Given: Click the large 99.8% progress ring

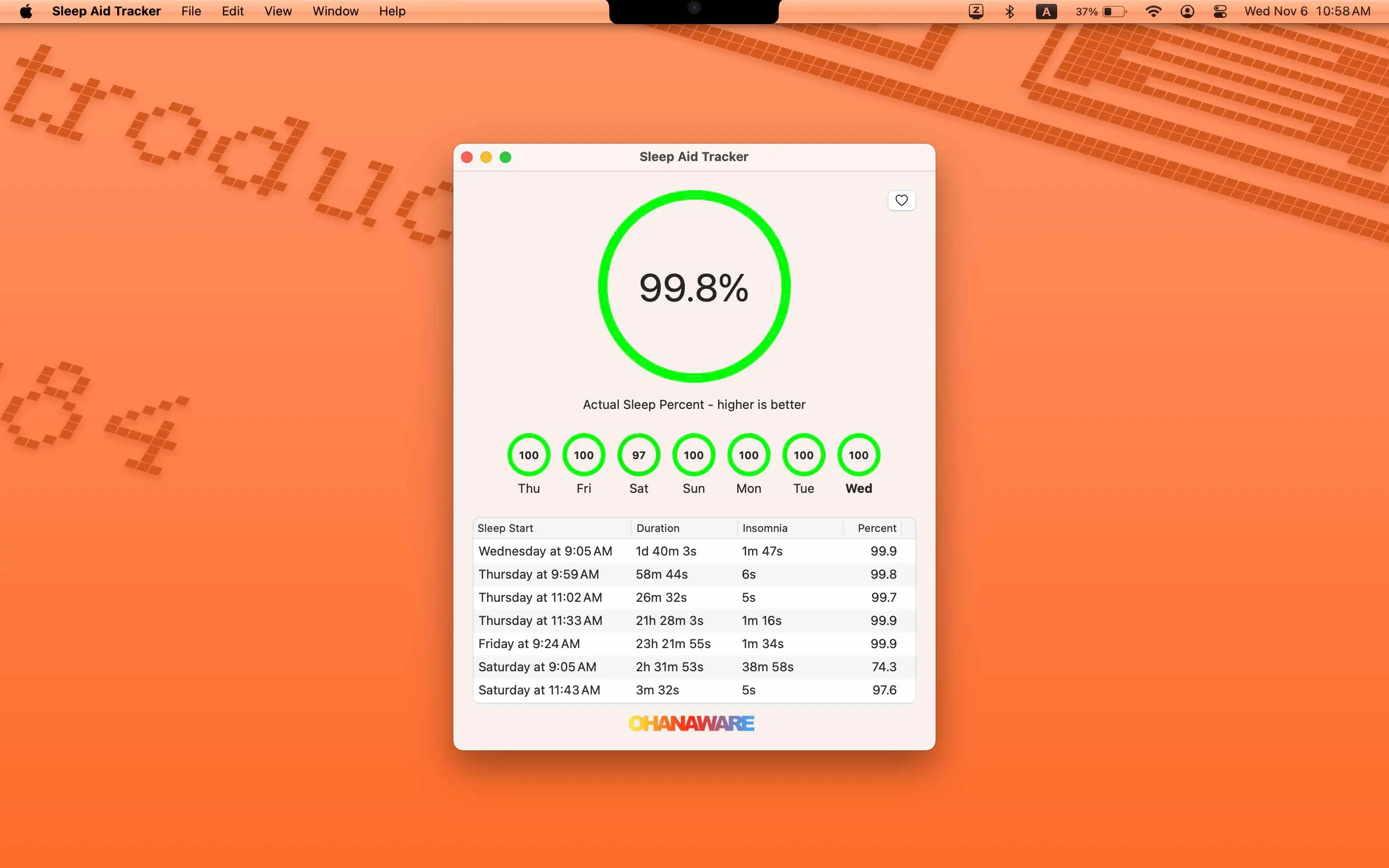Looking at the screenshot, I should point(694,286).
